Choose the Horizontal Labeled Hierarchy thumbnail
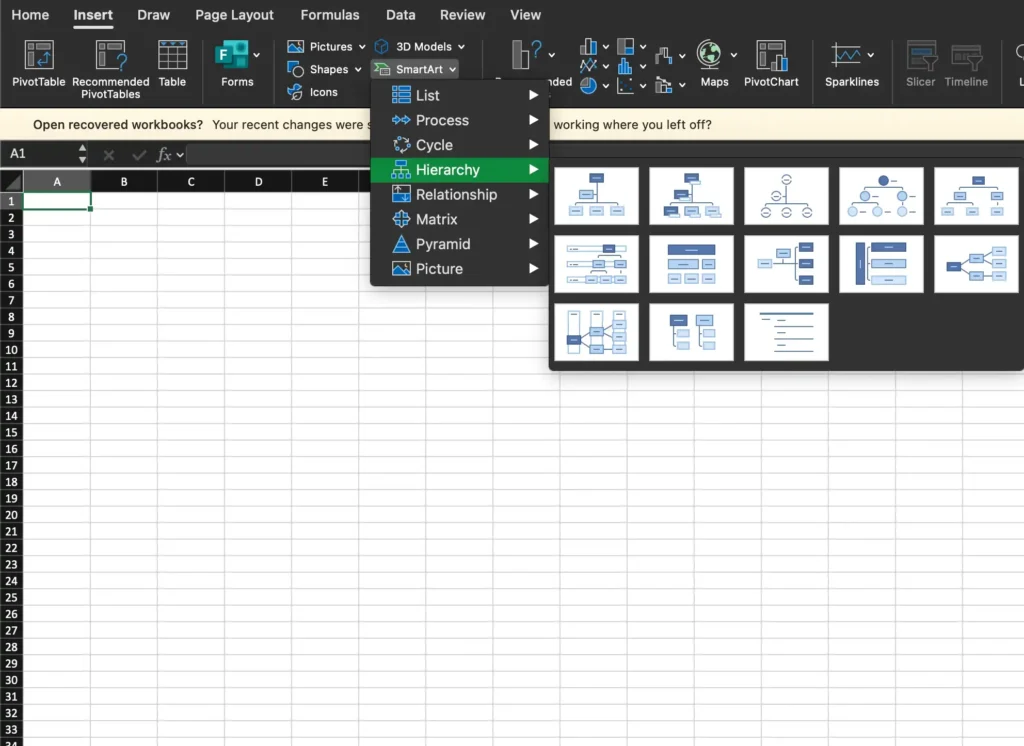This screenshot has width=1024, height=746. click(596, 332)
